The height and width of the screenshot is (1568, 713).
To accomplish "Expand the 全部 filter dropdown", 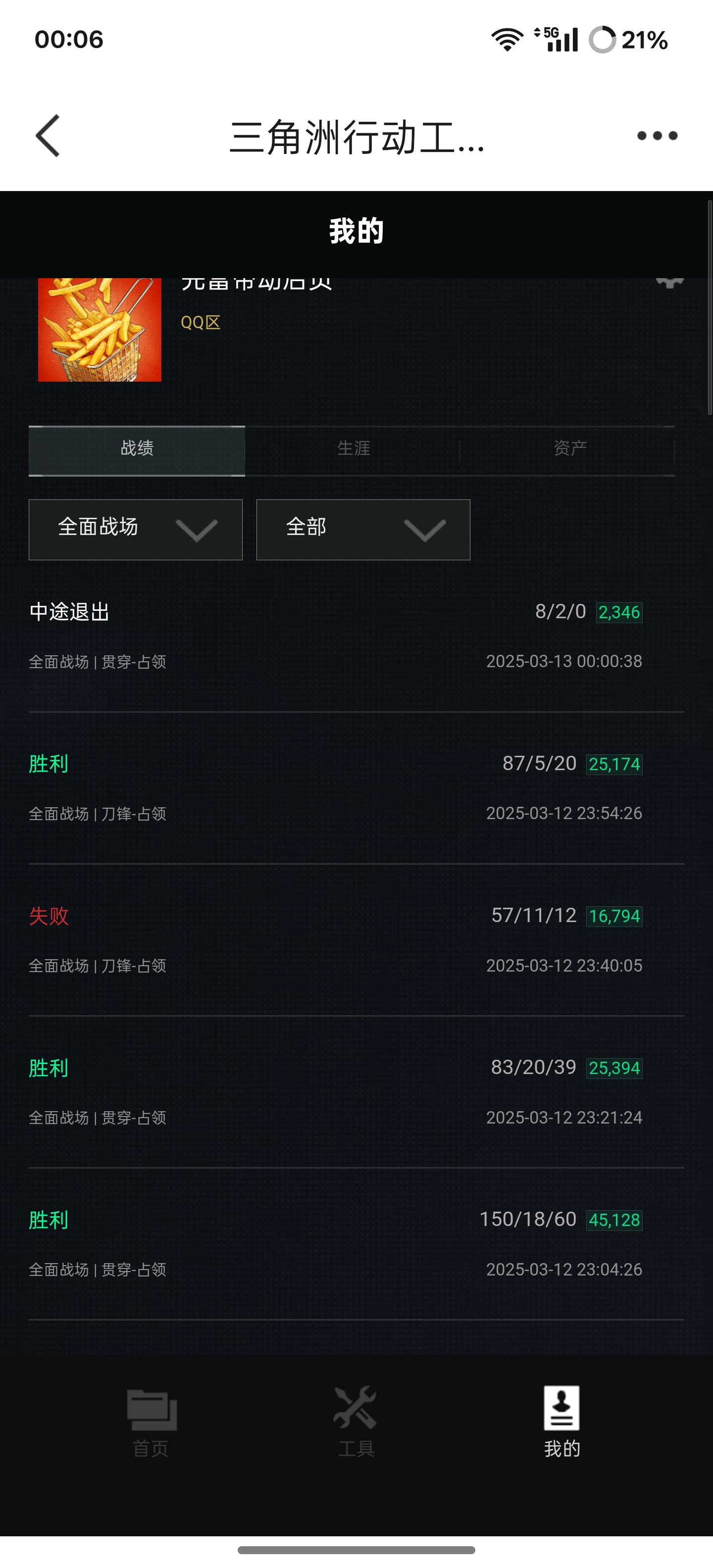I will [x=363, y=530].
